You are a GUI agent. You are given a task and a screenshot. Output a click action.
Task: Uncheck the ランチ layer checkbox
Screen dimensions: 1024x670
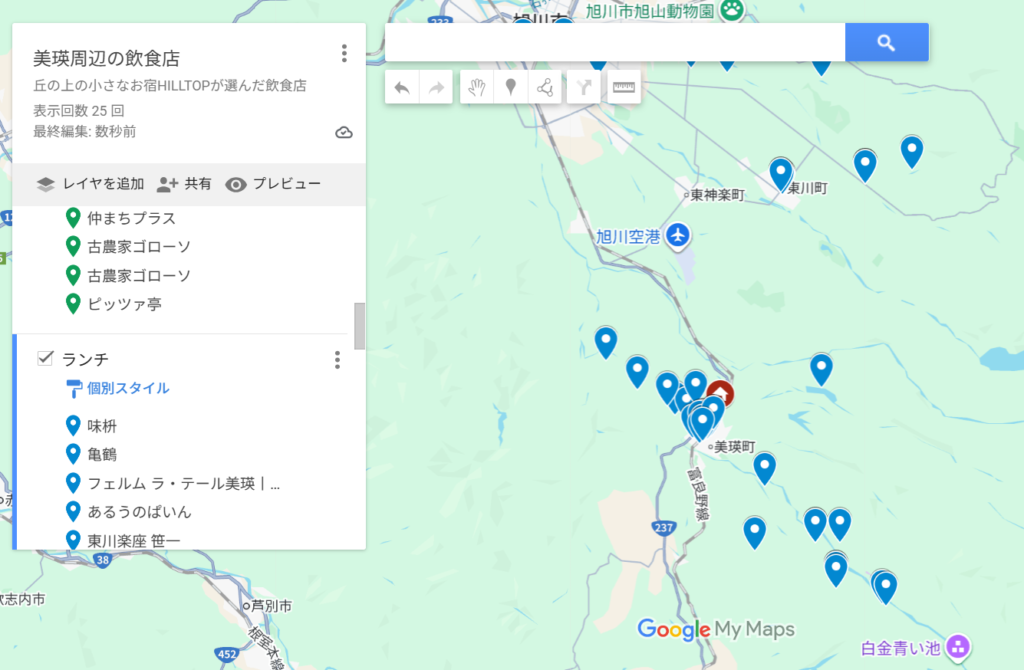pyautogui.click(x=45, y=358)
